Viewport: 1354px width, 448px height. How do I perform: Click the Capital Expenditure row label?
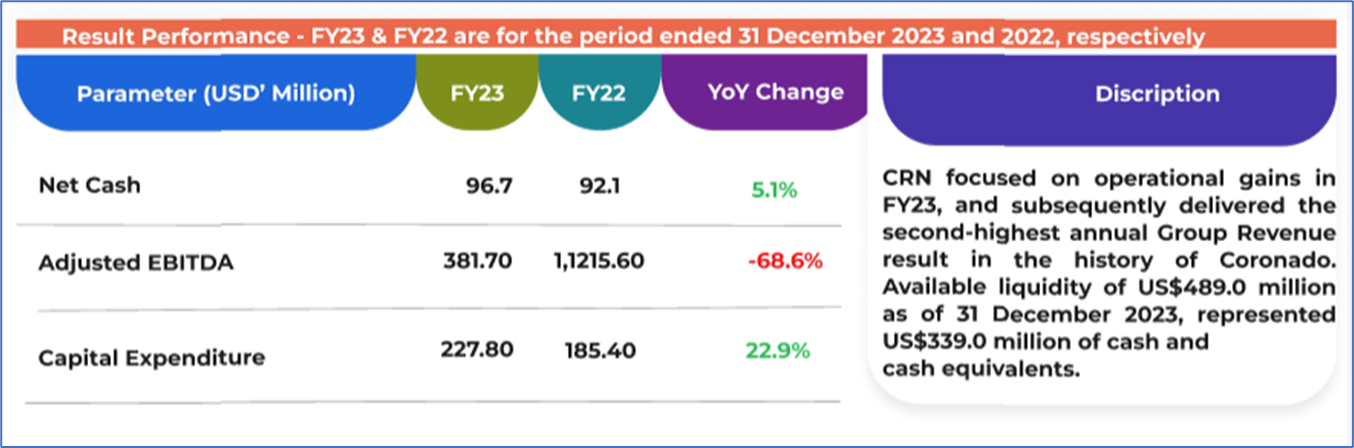(x=152, y=357)
